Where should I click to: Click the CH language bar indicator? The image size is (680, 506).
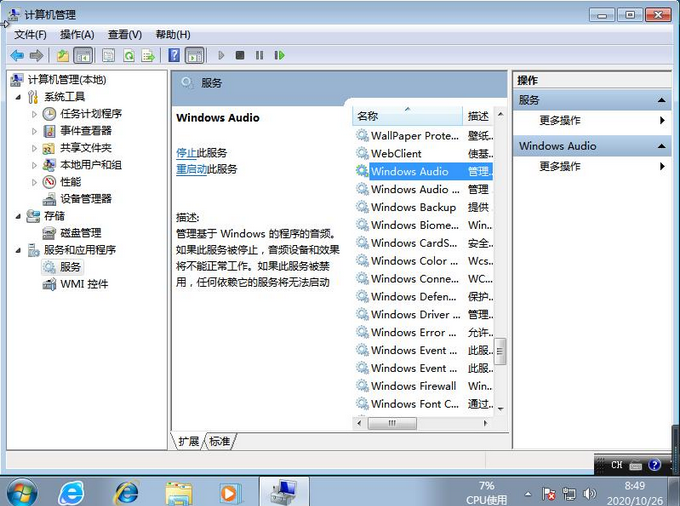[617, 465]
